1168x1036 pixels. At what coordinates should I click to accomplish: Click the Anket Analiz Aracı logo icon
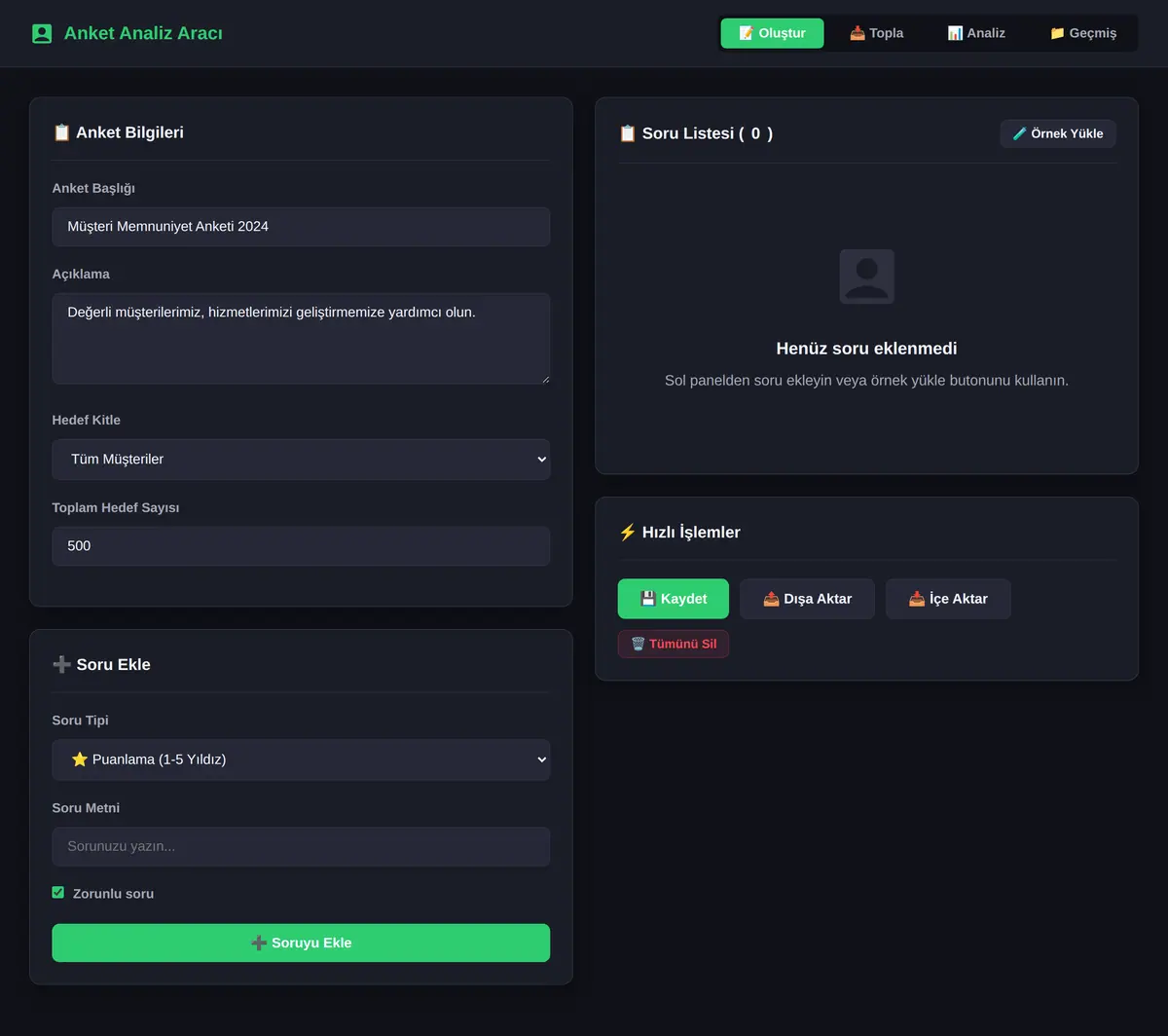42,33
